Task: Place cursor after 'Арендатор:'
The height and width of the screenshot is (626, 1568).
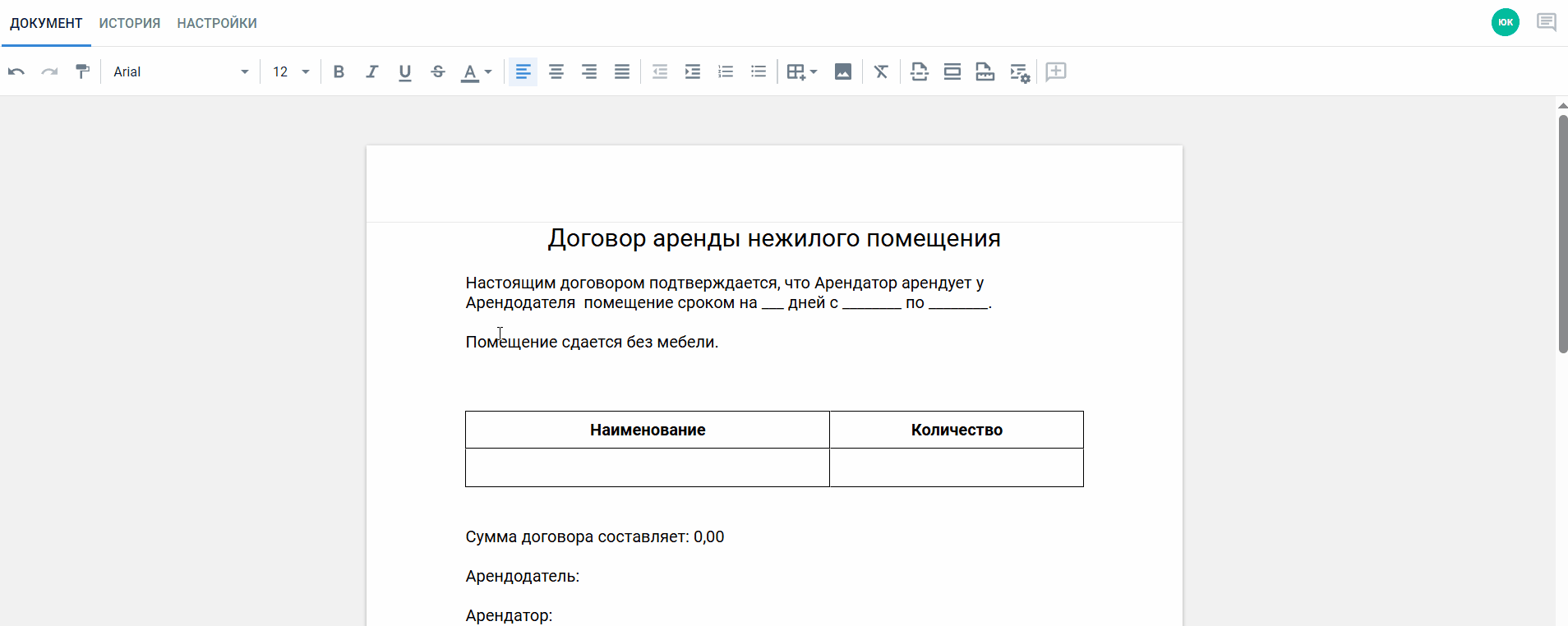Action: click(553, 615)
